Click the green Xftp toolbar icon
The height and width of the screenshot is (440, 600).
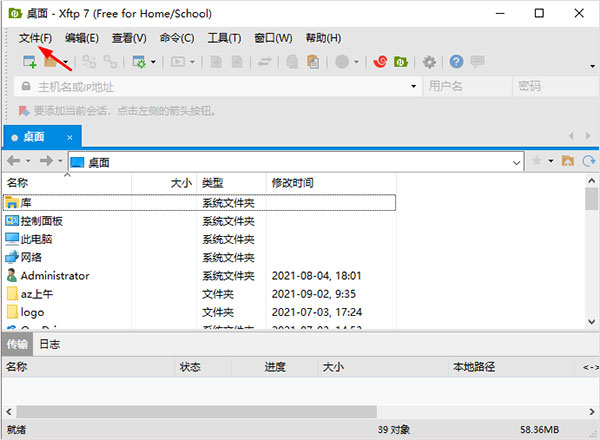[x=401, y=62]
